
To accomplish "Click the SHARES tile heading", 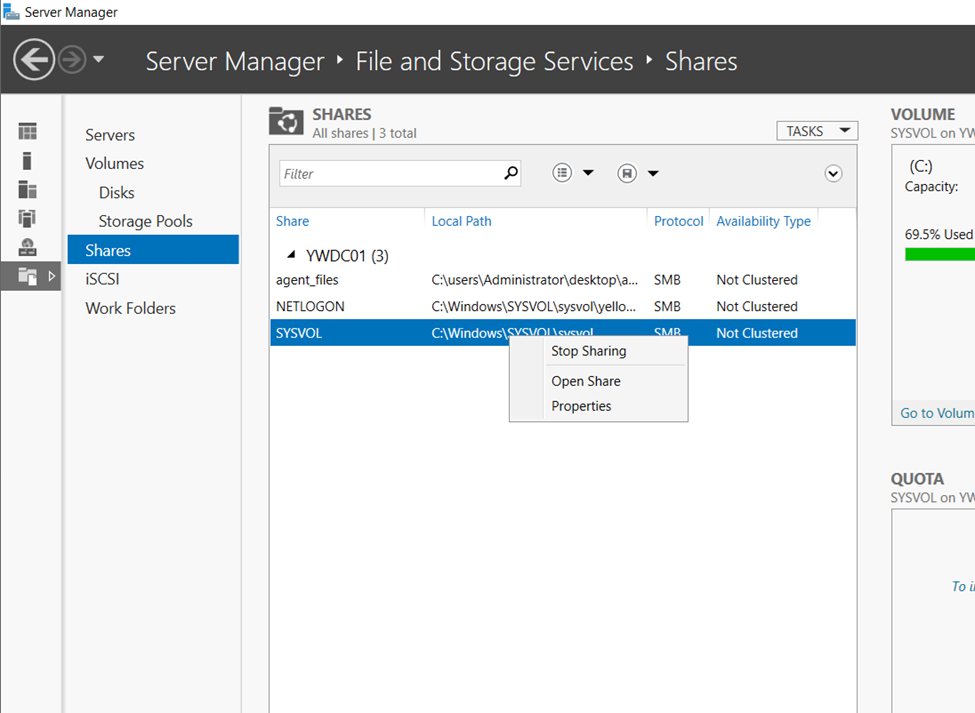I will pyautogui.click(x=342, y=114).
